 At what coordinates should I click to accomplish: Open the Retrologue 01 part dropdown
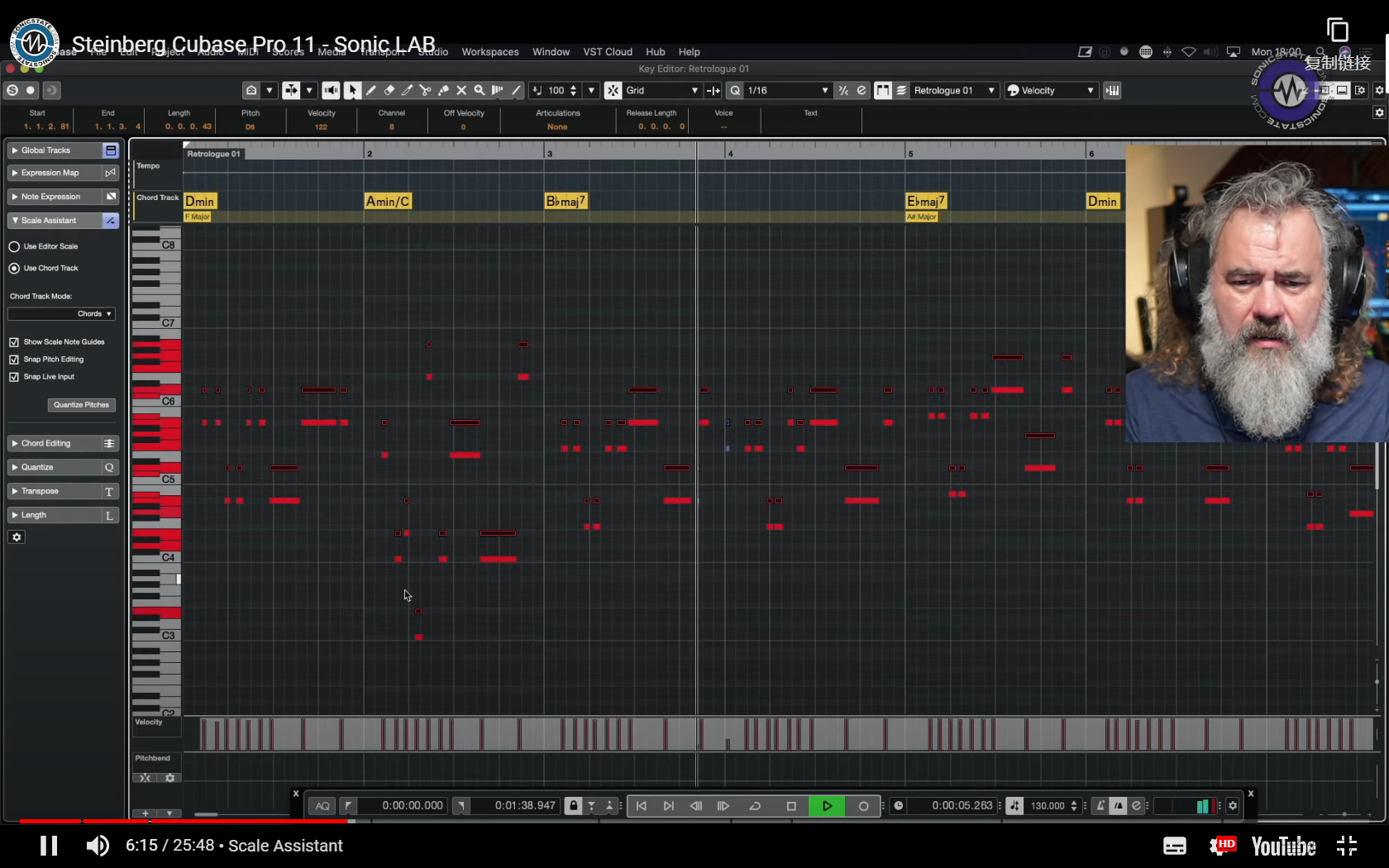click(x=953, y=90)
